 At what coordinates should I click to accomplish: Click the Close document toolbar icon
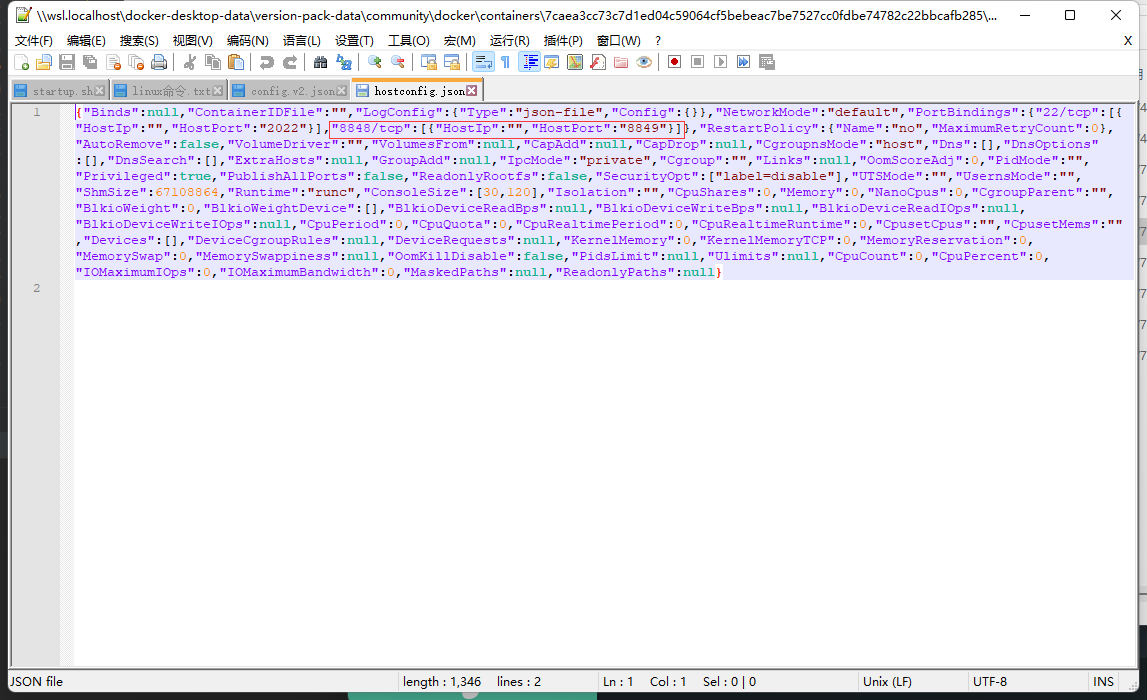[113, 62]
